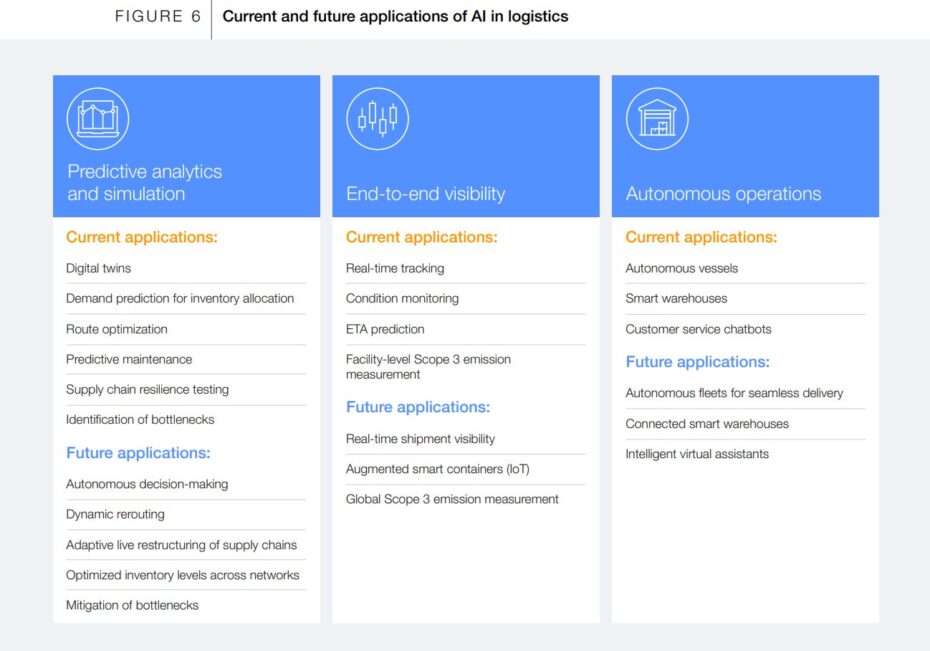Image resolution: width=930 pixels, height=651 pixels.
Task: Select 'Customer service chatbots' item
Action: tap(698, 329)
